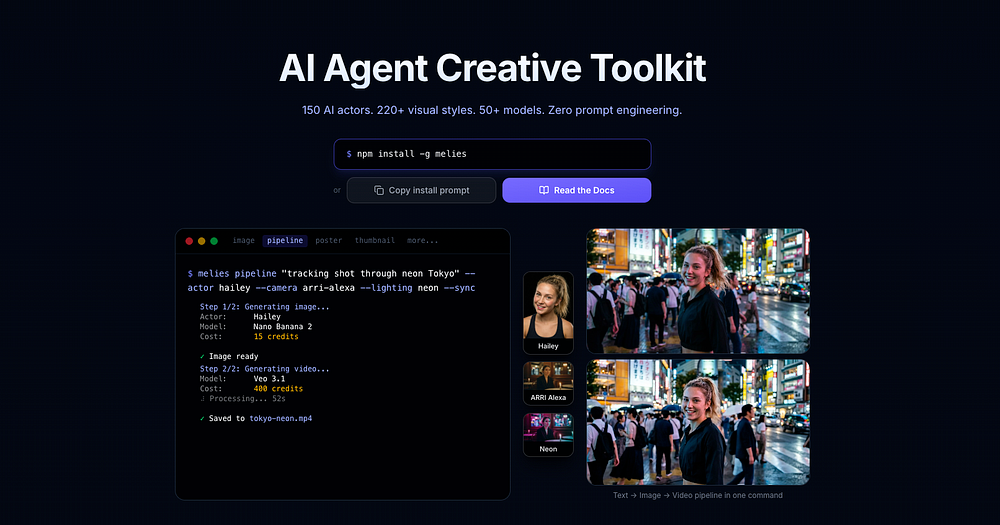Click the Image ready status line
The image size is (1000, 525).
coord(229,357)
